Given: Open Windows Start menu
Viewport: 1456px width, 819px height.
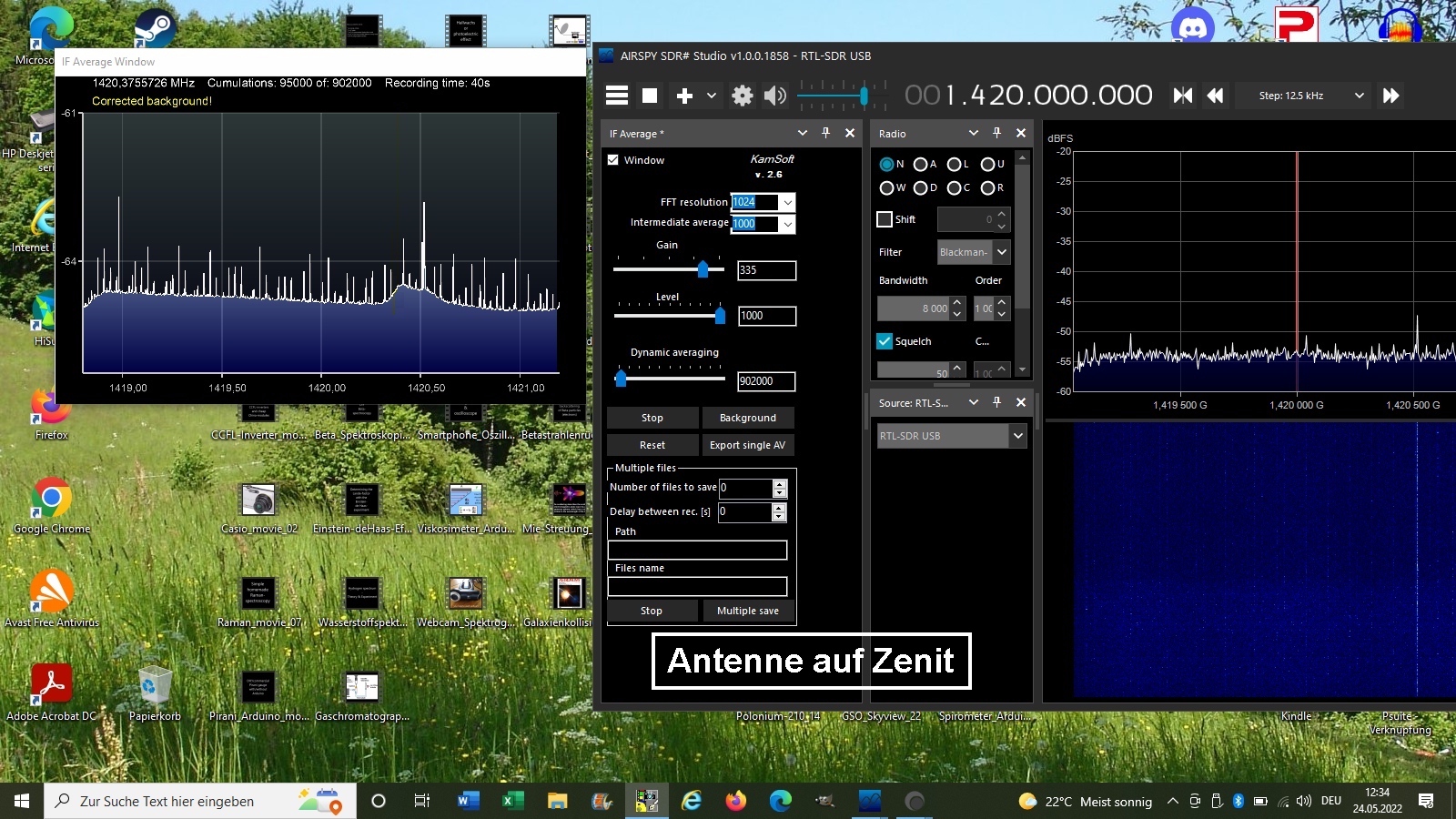Looking at the screenshot, I should [x=22, y=801].
